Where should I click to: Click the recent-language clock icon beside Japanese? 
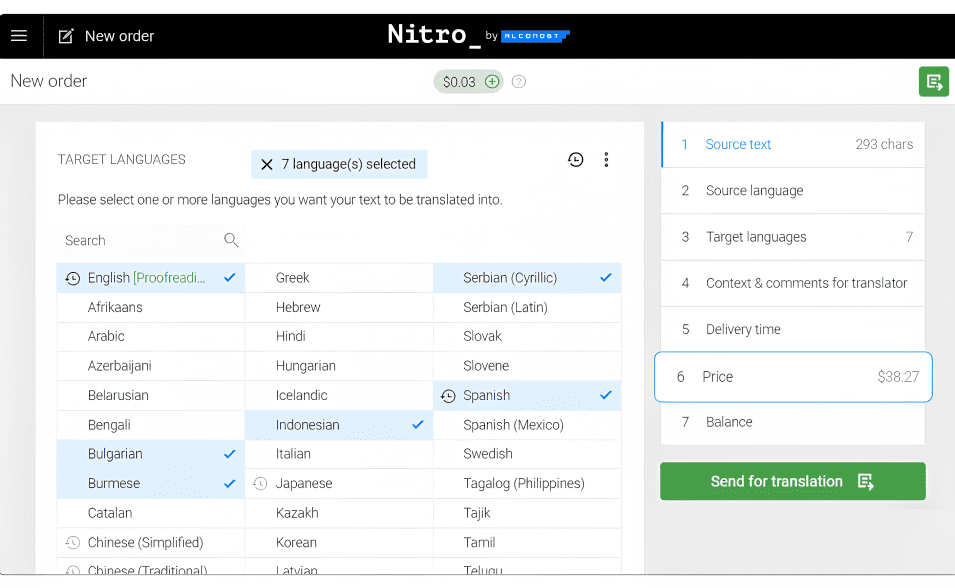click(257, 483)
